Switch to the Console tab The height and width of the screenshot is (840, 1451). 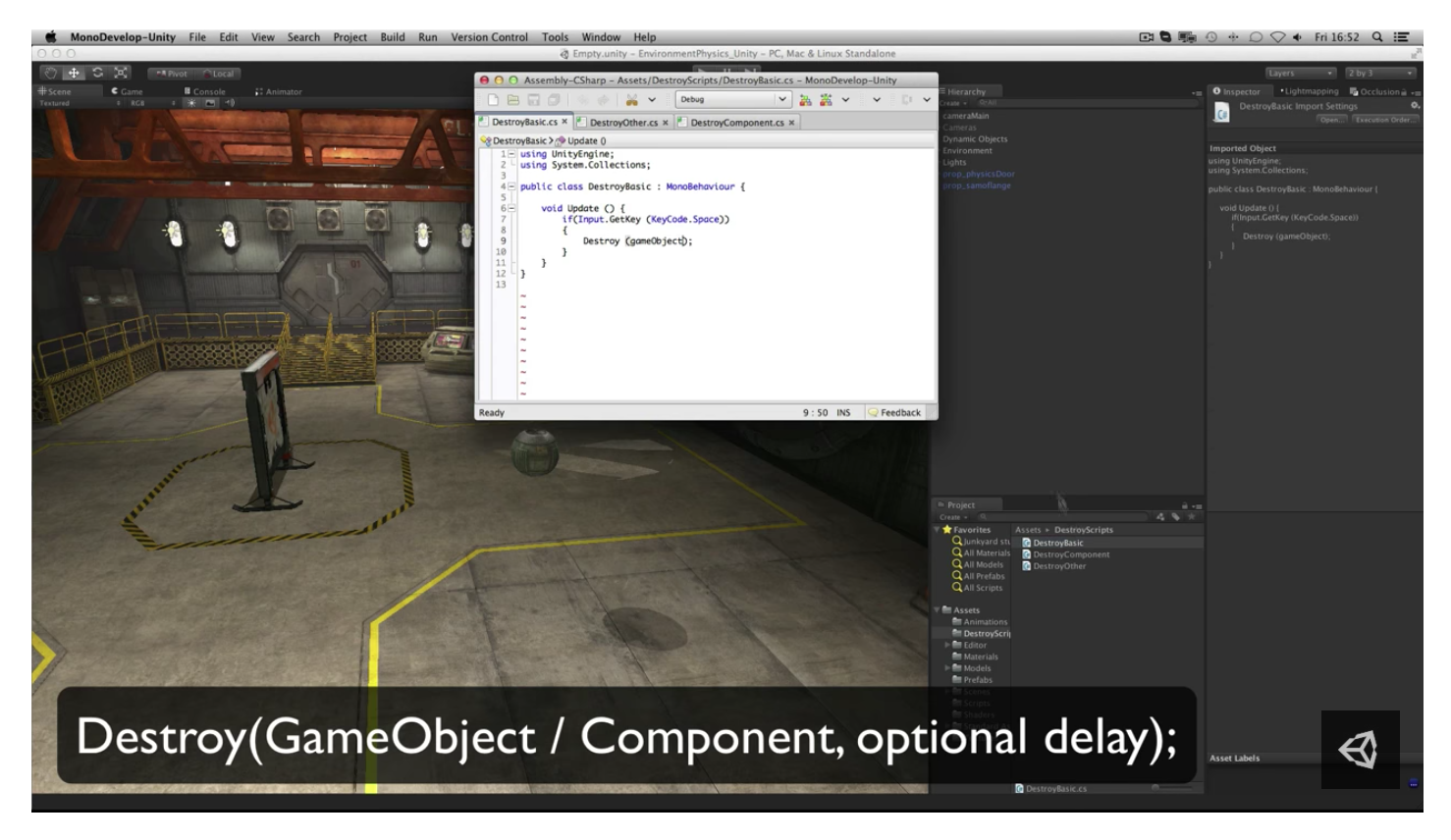[205, 91]
